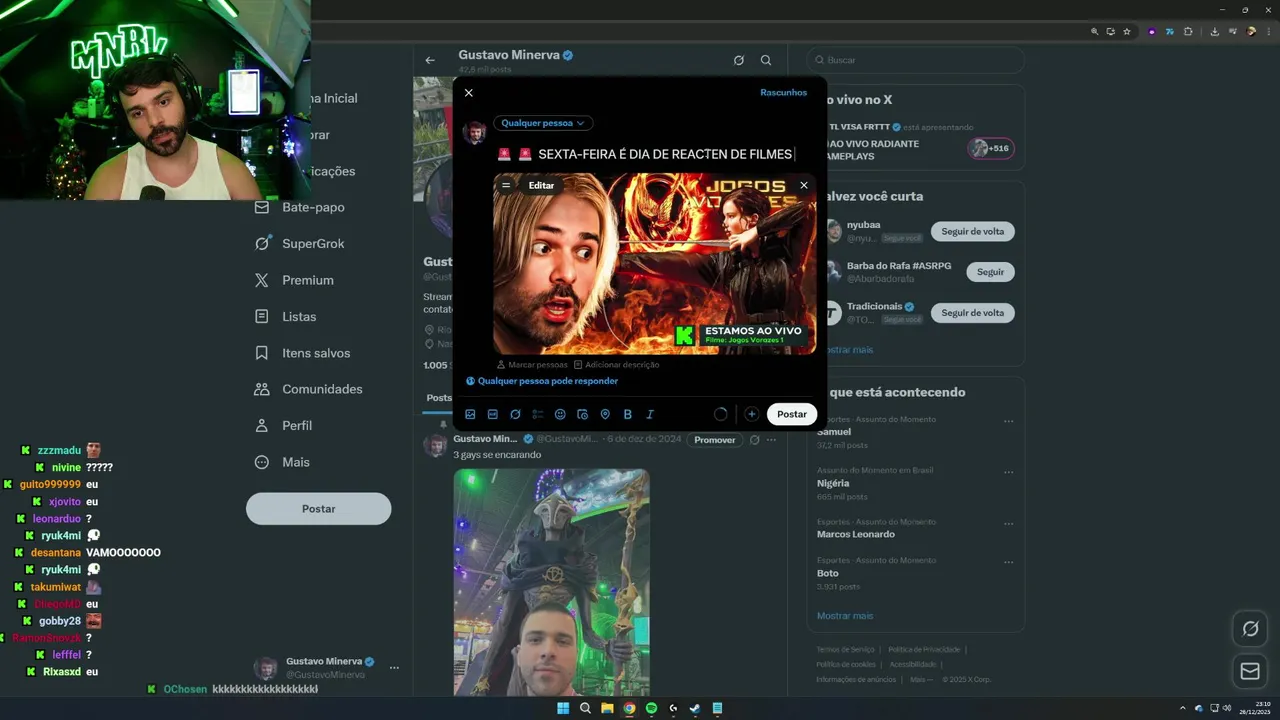Open the Chrome profile avatar
Image resolution: width=1280 pixels, height=720 pixels.
1250,32
